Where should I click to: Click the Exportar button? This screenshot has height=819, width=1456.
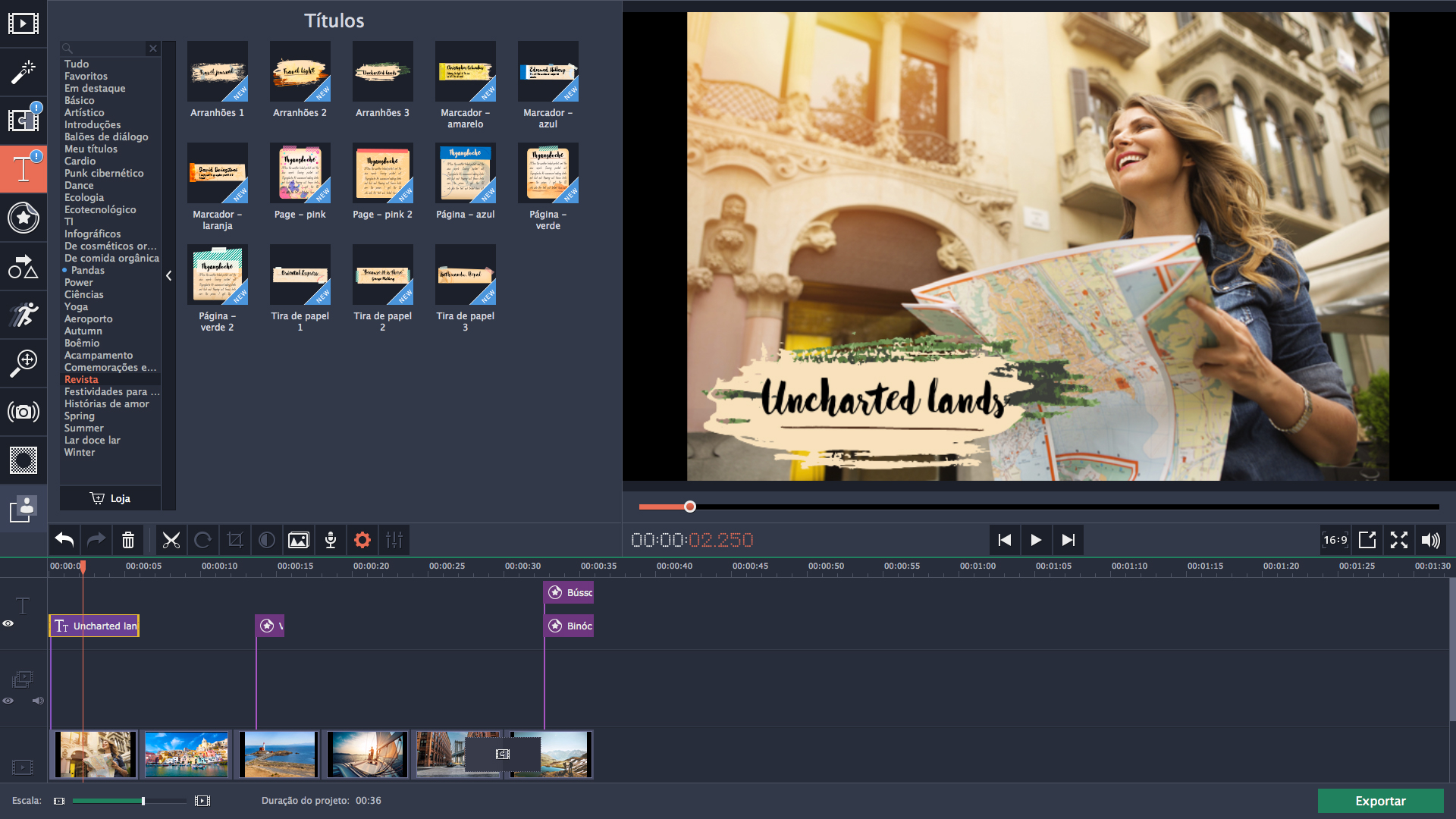pos(1380,801)
